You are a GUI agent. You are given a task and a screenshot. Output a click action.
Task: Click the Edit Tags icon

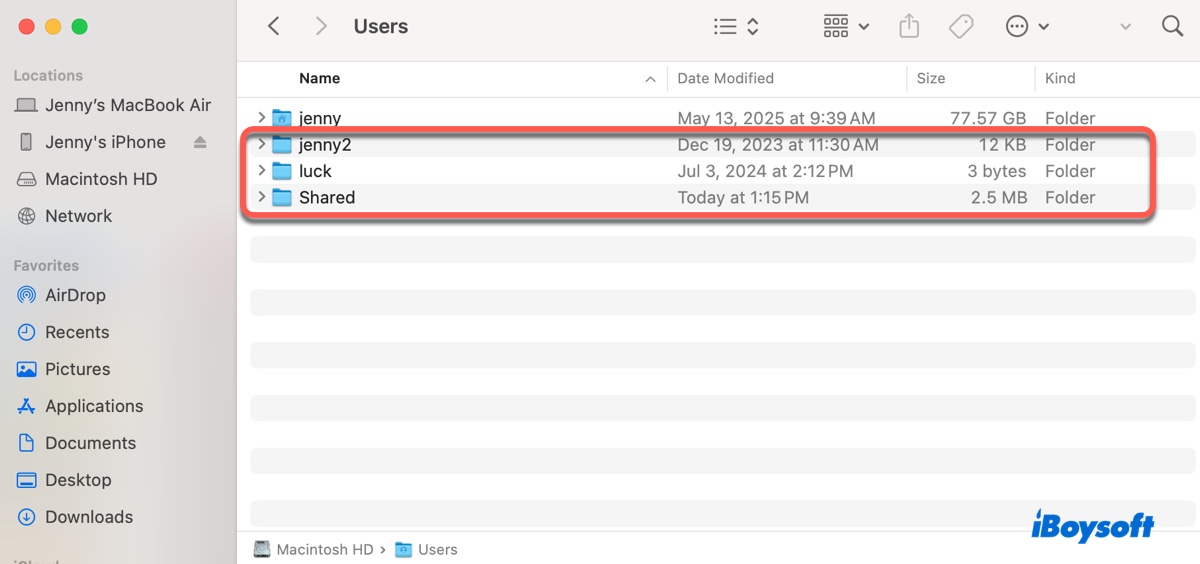click(x=961, y=27)
